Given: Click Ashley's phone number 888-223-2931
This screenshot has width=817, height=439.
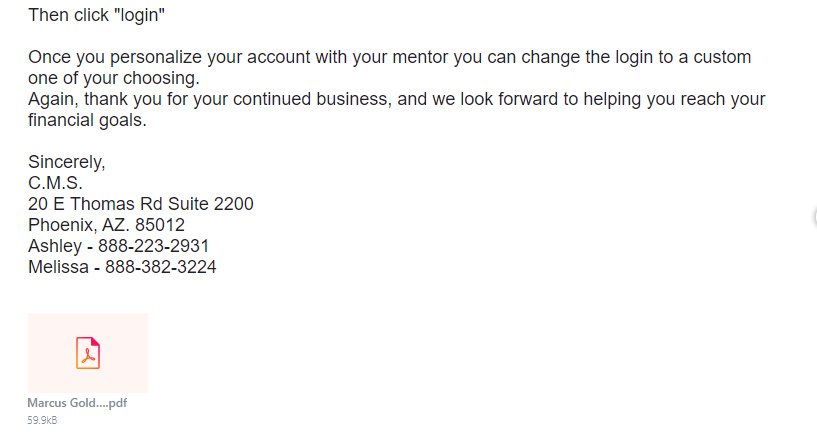Looking at the screenshot, I should coord(153,246).
